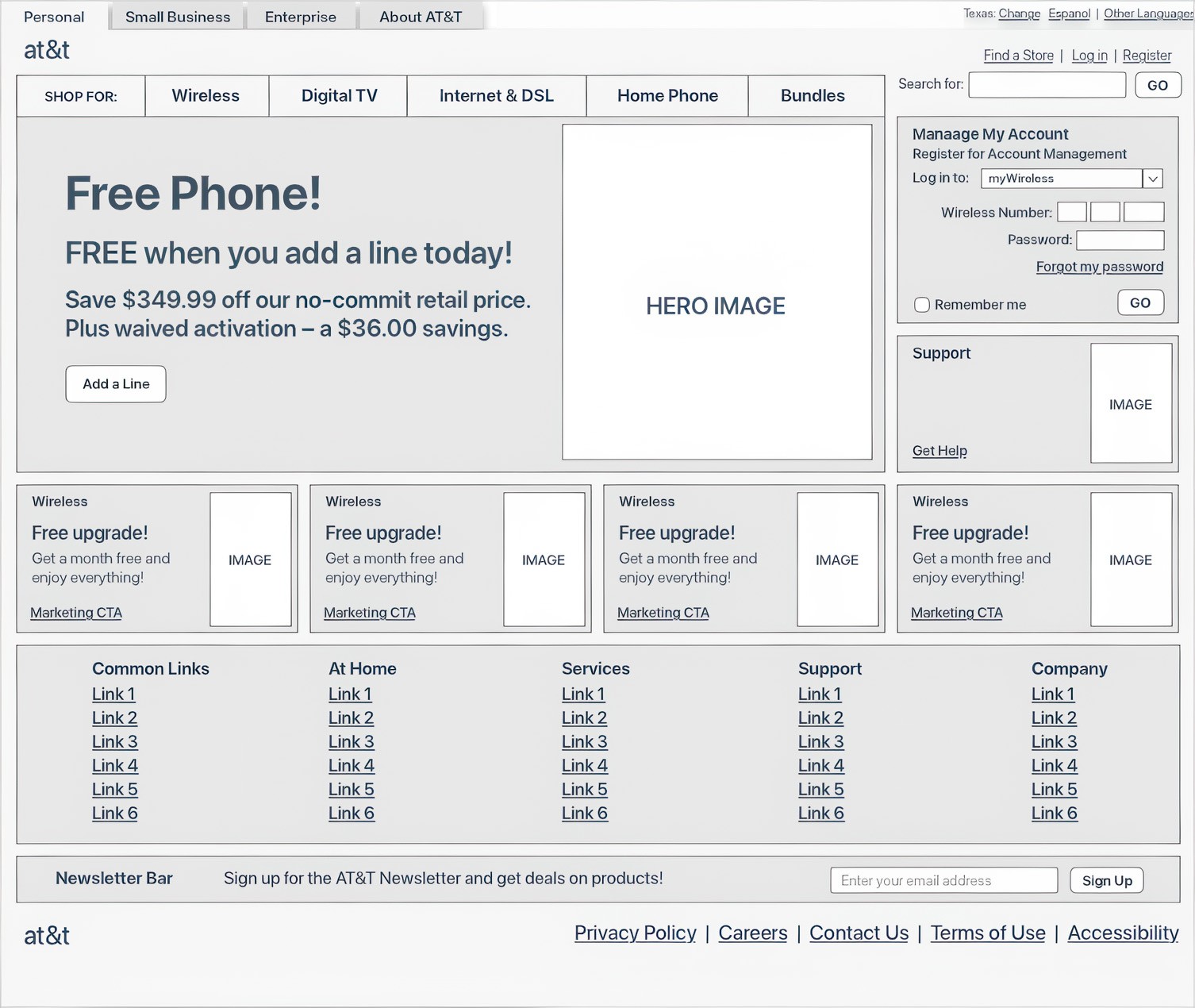Screen dimensions: 1195x1008
Task: Switch to the Small Business tab
Action: (x=178, y=17)
